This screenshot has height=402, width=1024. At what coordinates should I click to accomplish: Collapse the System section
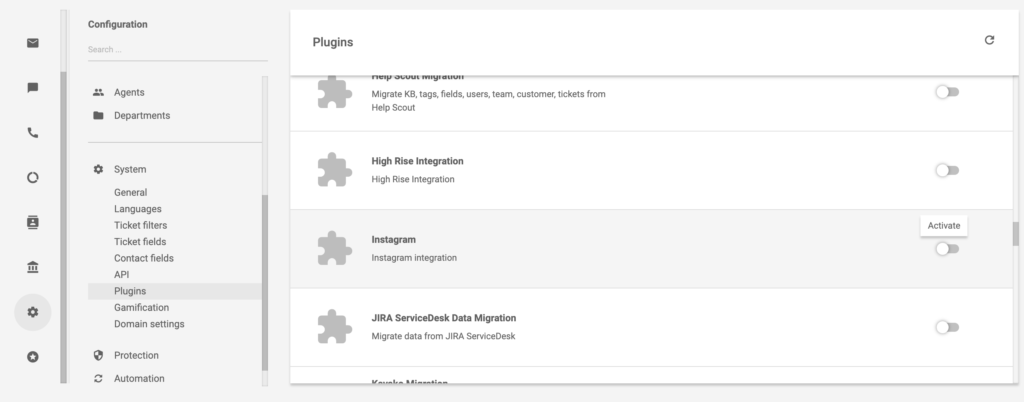pos(129,170)
